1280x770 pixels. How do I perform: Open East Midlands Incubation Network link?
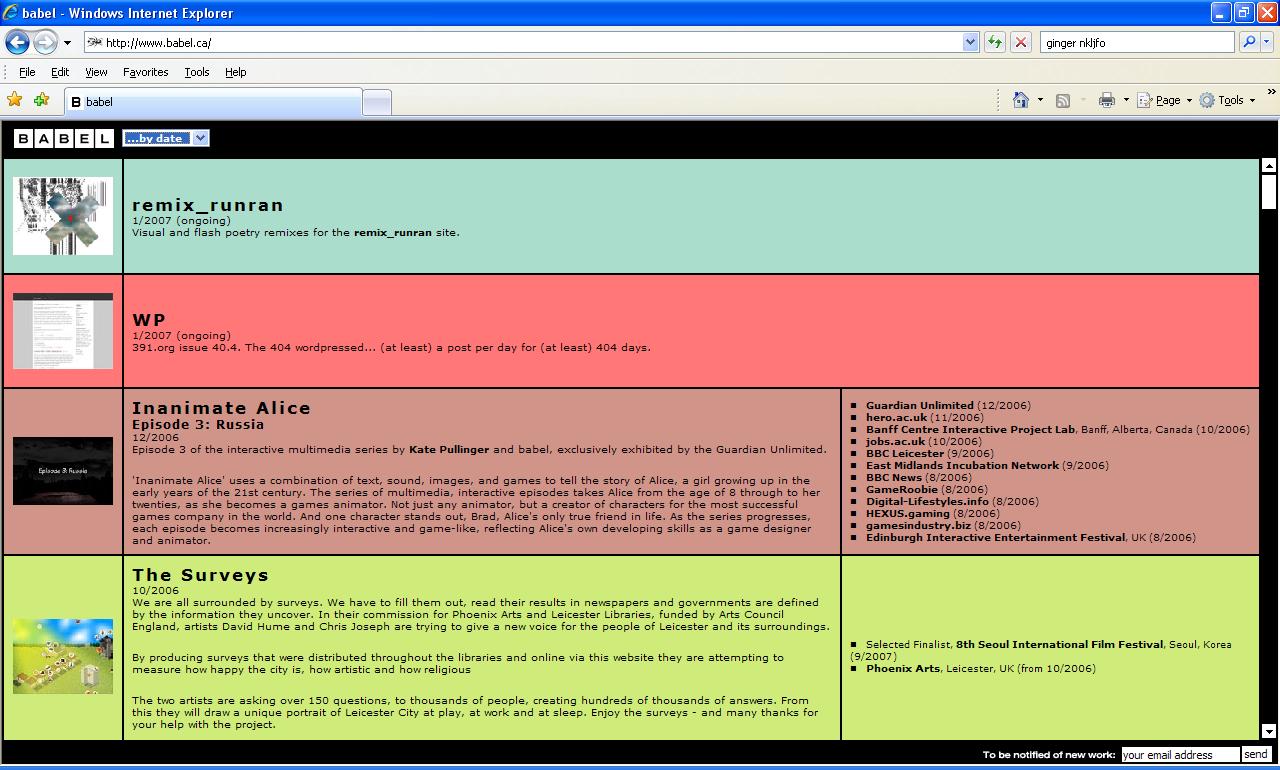[962, 465]
